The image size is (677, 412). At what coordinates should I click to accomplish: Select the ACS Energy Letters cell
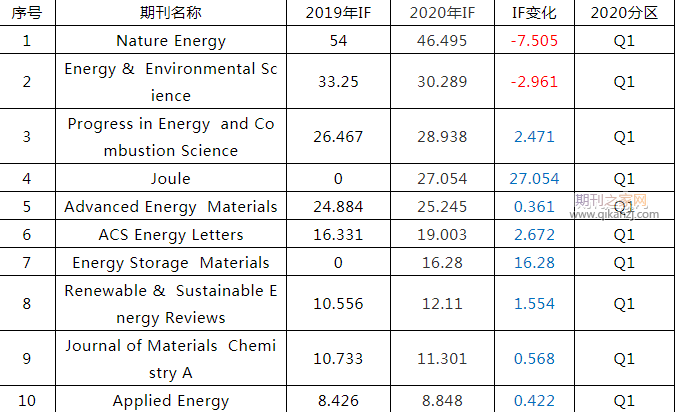171,235
